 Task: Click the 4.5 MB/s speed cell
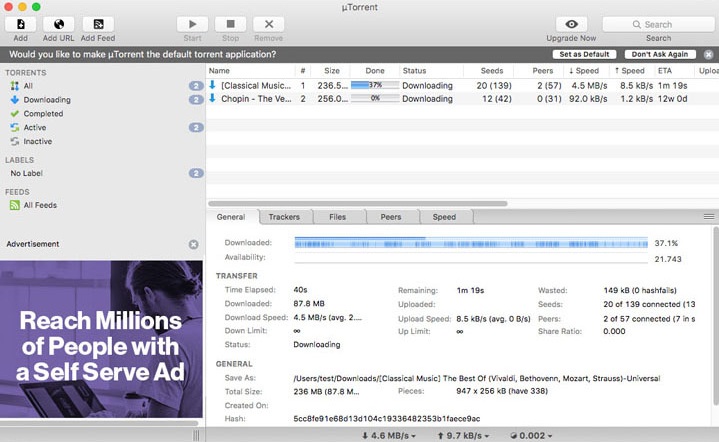[589, 85]
